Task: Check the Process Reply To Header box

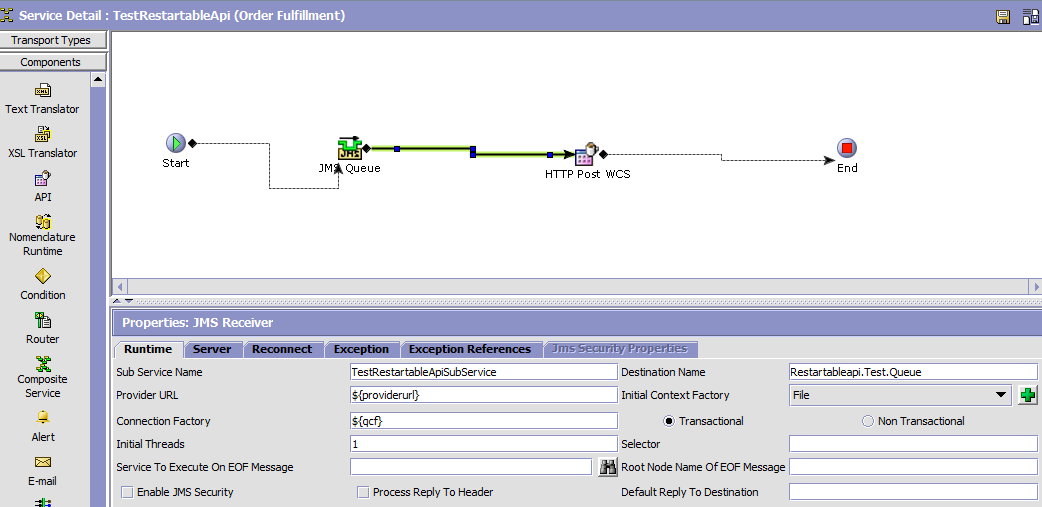Action: (363, 492)
